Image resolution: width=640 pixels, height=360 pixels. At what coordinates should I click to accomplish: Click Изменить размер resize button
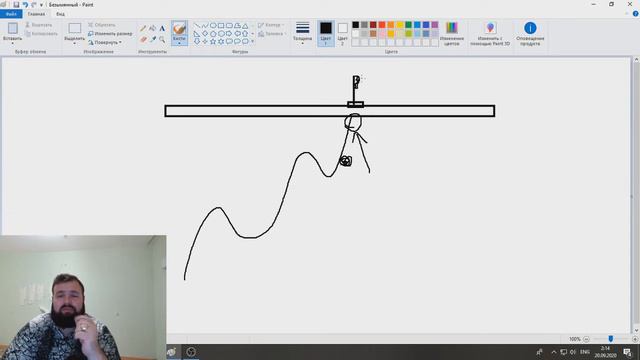(x=110, y=33)
